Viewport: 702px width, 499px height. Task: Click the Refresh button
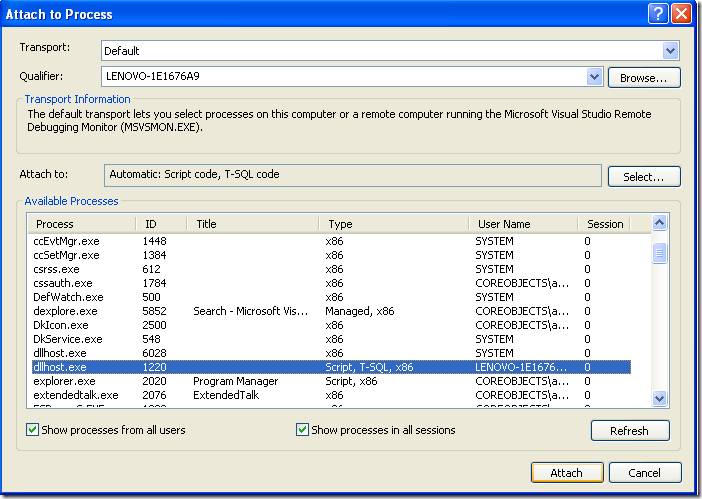coord(629,431)
